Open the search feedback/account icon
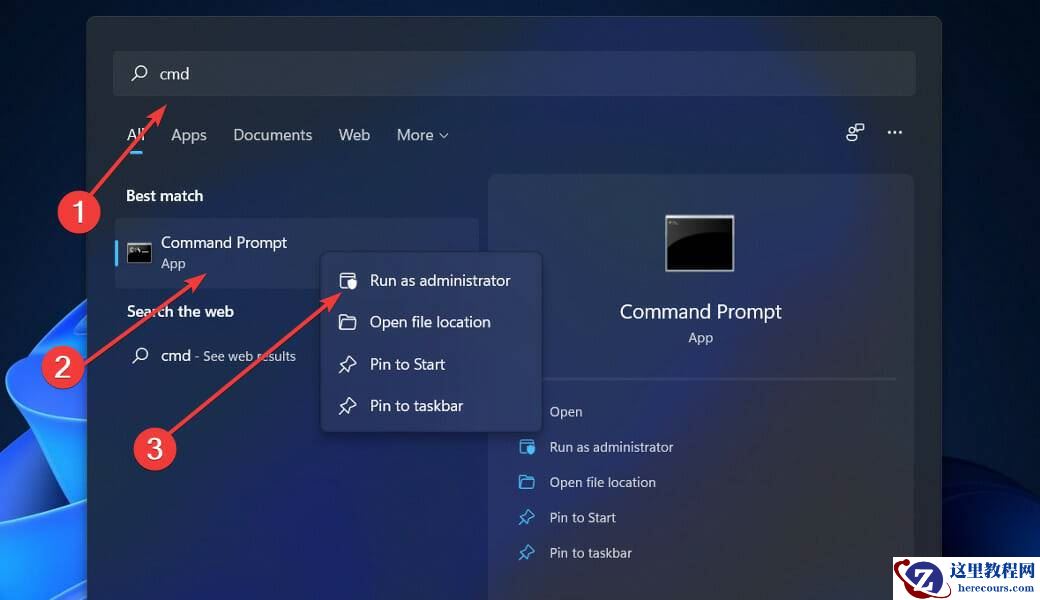Viewport: 1040px width, 600px height. (855, 133)
